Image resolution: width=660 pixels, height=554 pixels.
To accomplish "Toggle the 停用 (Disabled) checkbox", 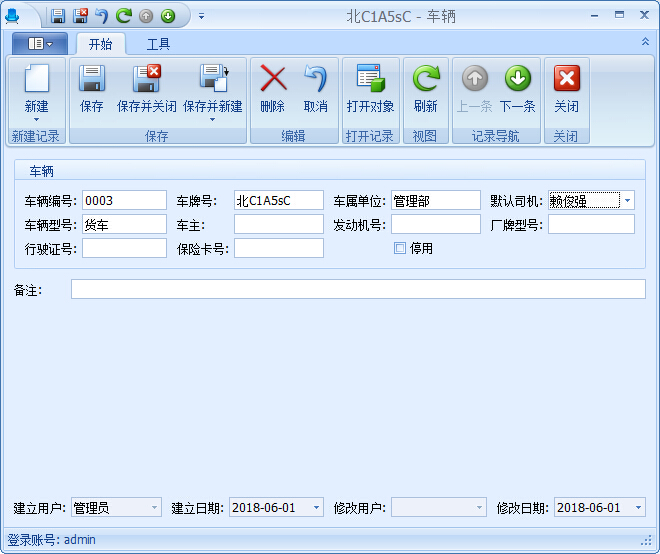I will pyautogui.click(x=400, y=248).
